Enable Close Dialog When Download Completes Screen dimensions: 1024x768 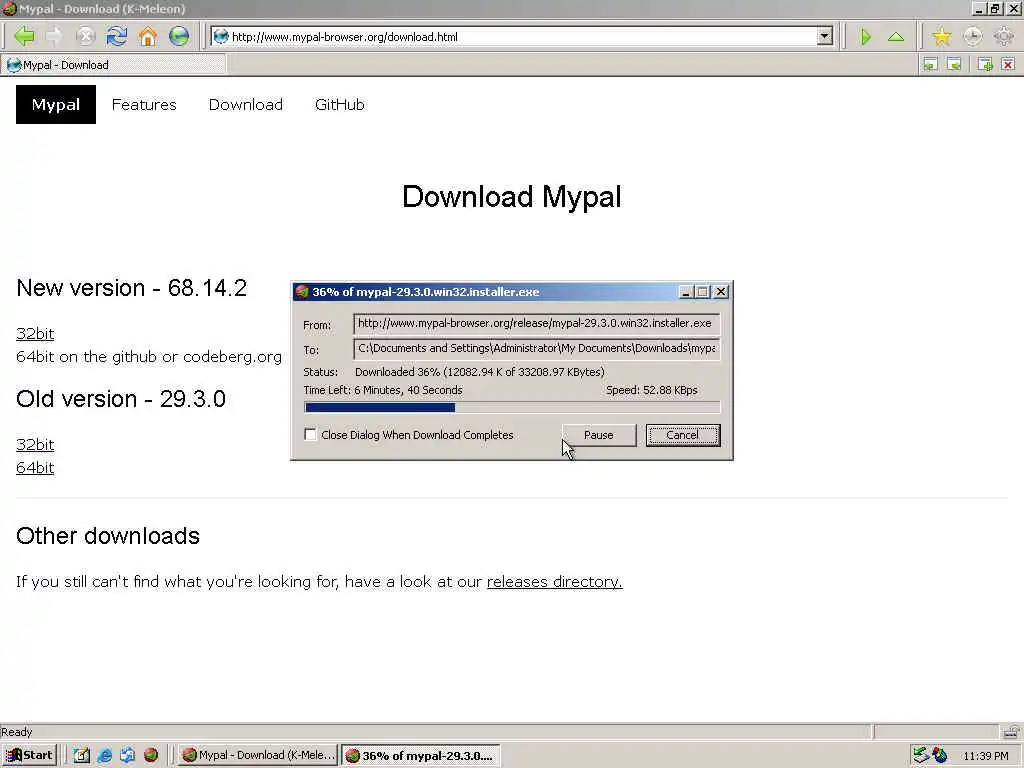[x=311, y=435]
